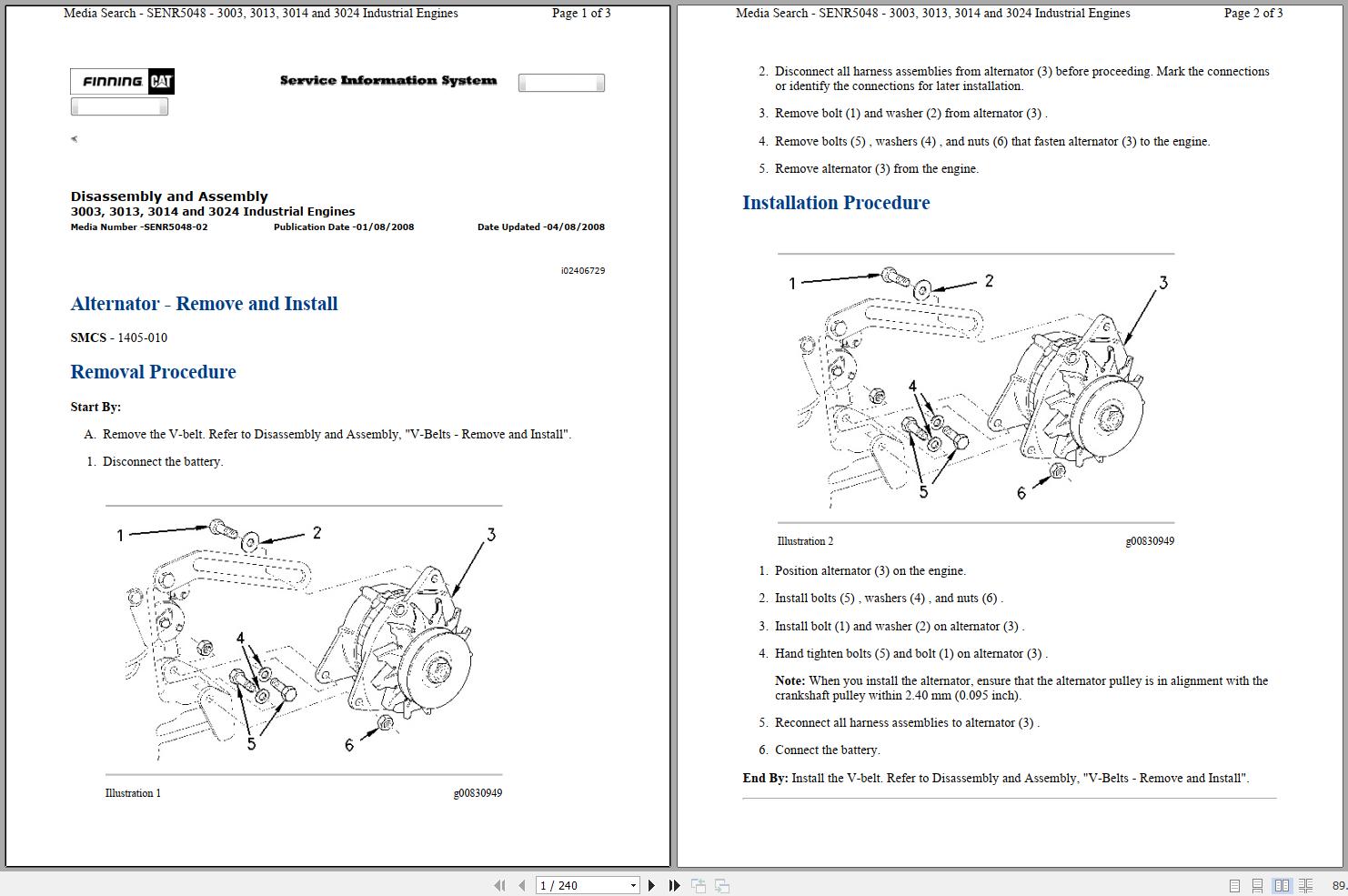Toggle the two-page facing view
Image resolution: width=1348 pixels, height=896 pixels.
[x=1283, y=884]
